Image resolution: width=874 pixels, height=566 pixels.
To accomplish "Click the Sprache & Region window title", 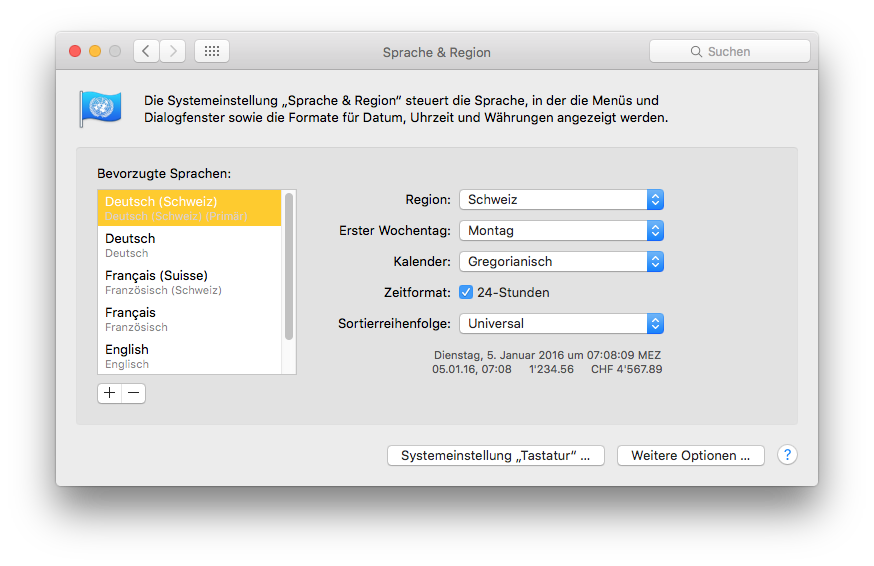I will tap(436, 52).
